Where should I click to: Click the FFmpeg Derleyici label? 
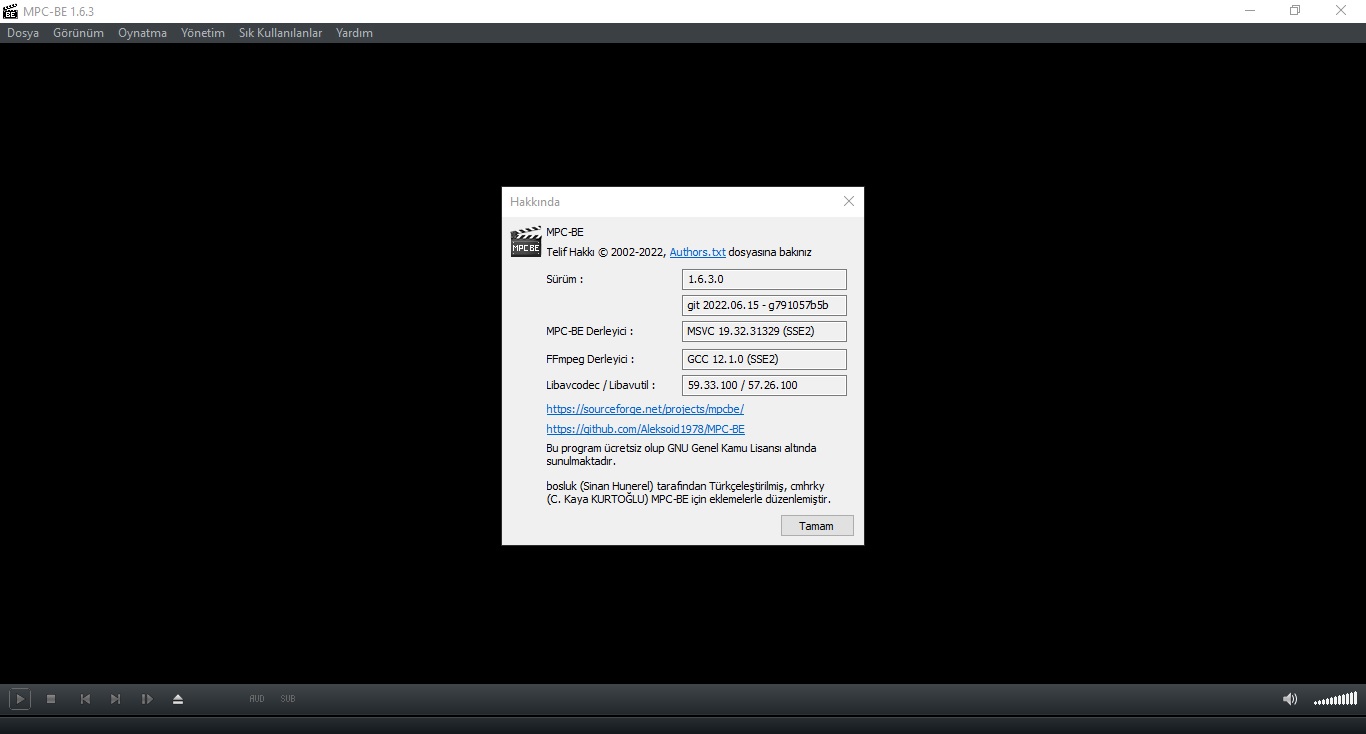[x=590, y=359]
